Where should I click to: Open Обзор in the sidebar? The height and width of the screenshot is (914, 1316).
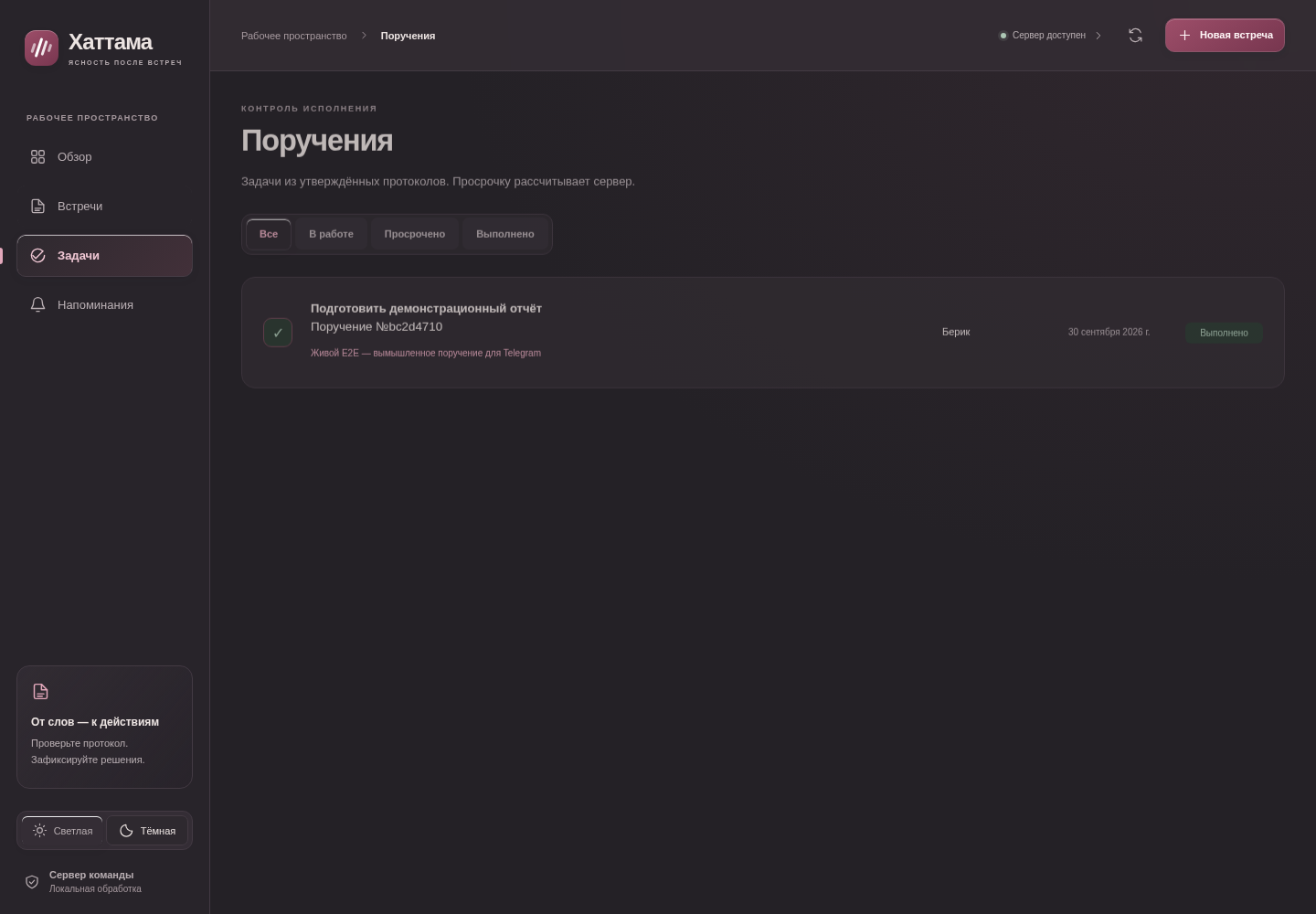coord(104,157)
